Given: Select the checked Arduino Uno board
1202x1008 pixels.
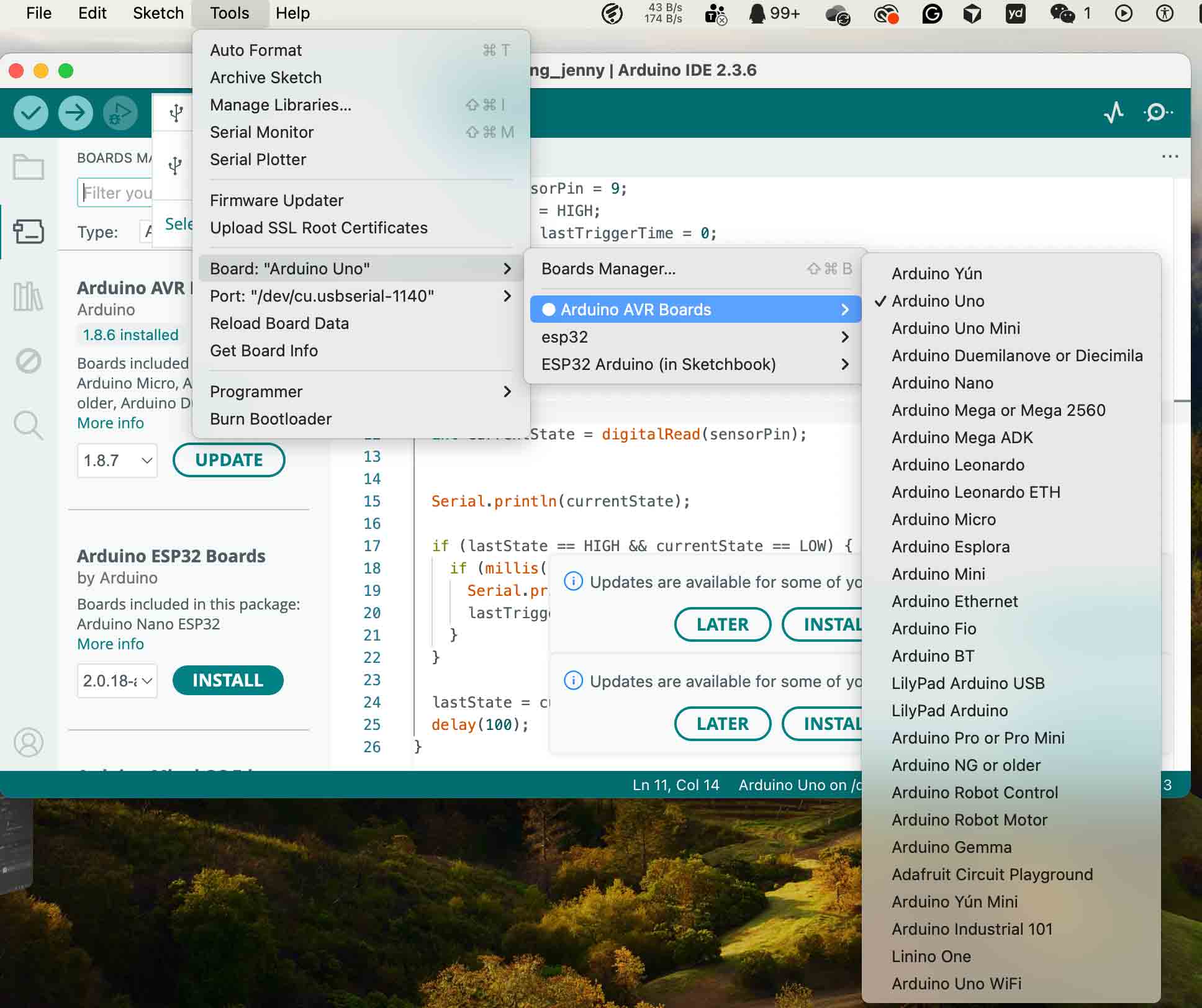Looking at the screenshot, I should coord(938,301).
